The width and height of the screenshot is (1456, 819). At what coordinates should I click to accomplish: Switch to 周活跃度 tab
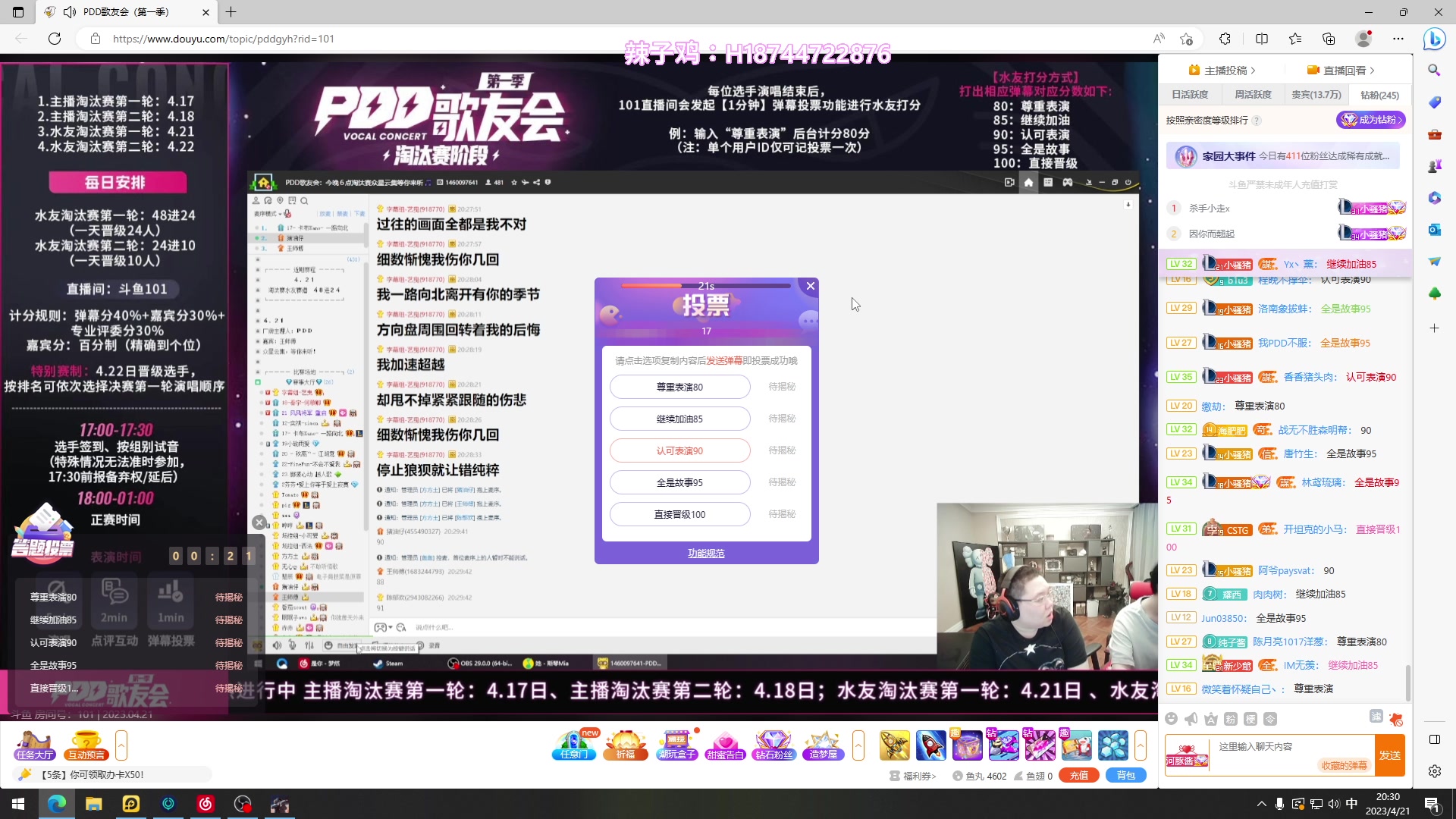point(1253,95)
